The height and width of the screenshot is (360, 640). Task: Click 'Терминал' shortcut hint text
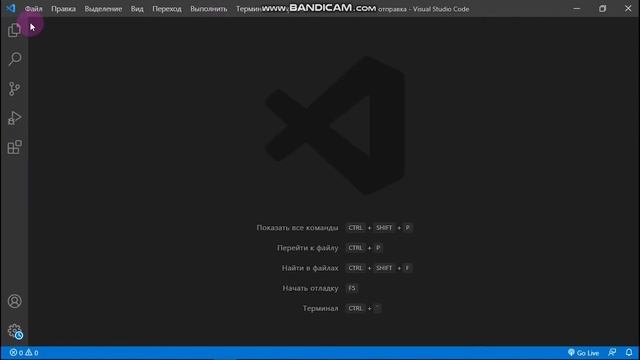(x=320, y=308)
